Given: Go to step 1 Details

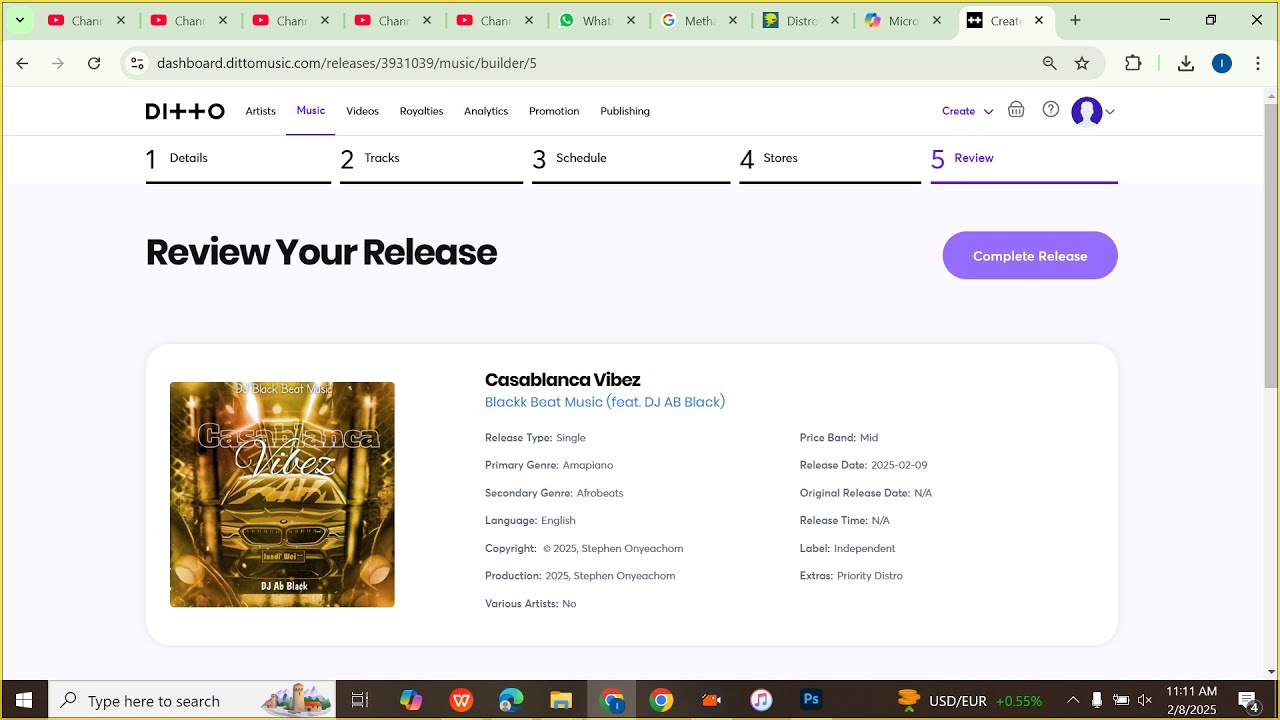Looking at the screenshot, I should (238, 160).
